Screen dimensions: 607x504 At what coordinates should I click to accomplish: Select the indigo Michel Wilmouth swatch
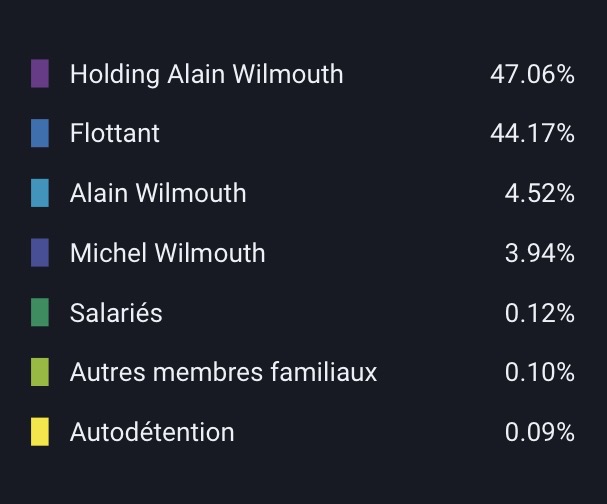(40, 253)
